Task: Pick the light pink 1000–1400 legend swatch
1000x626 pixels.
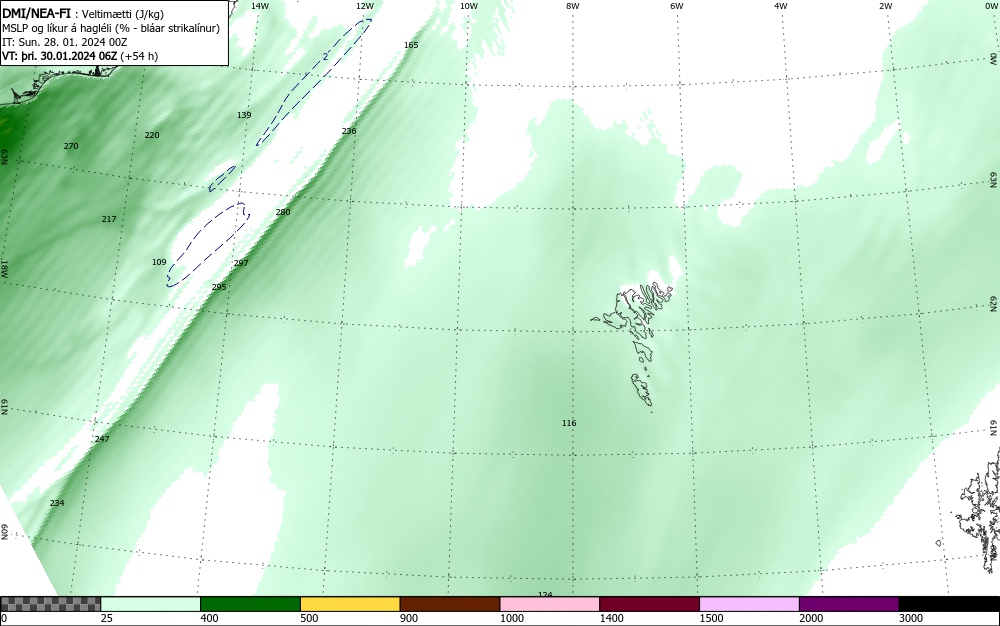Action: 550,604
